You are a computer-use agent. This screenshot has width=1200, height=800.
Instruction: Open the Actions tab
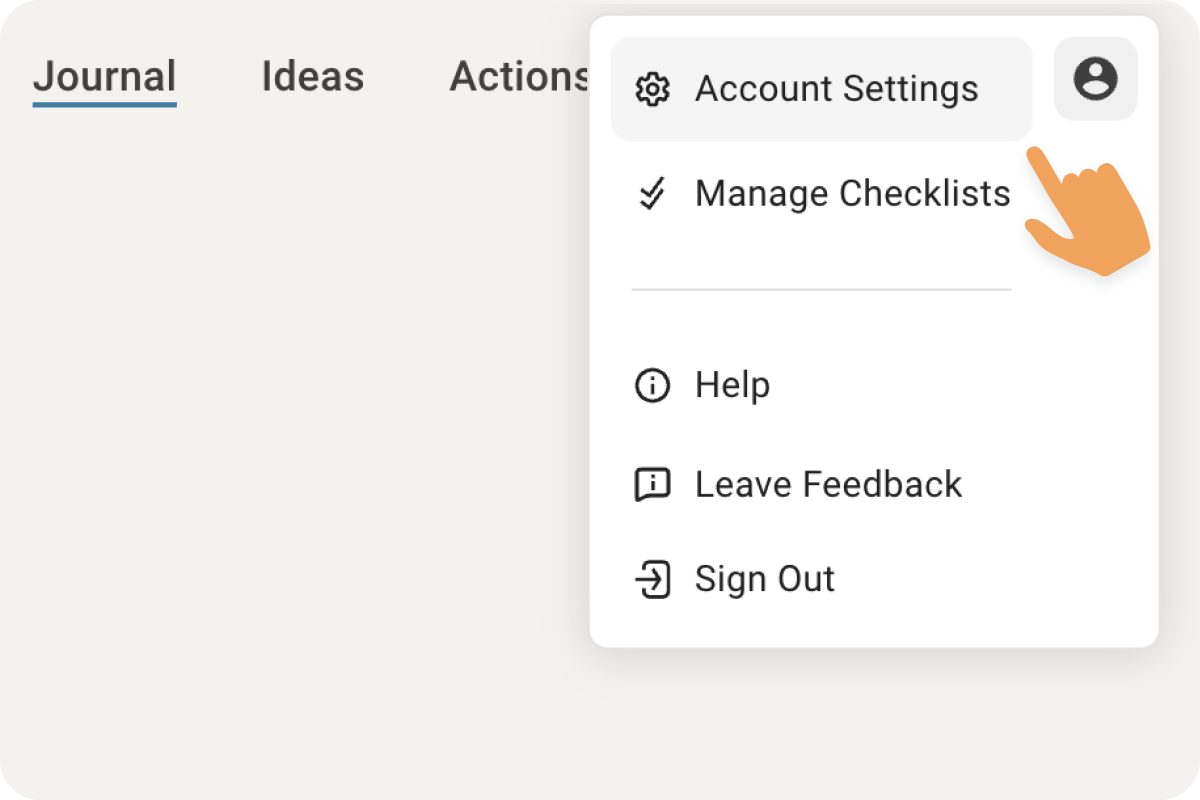pos(520,77)
